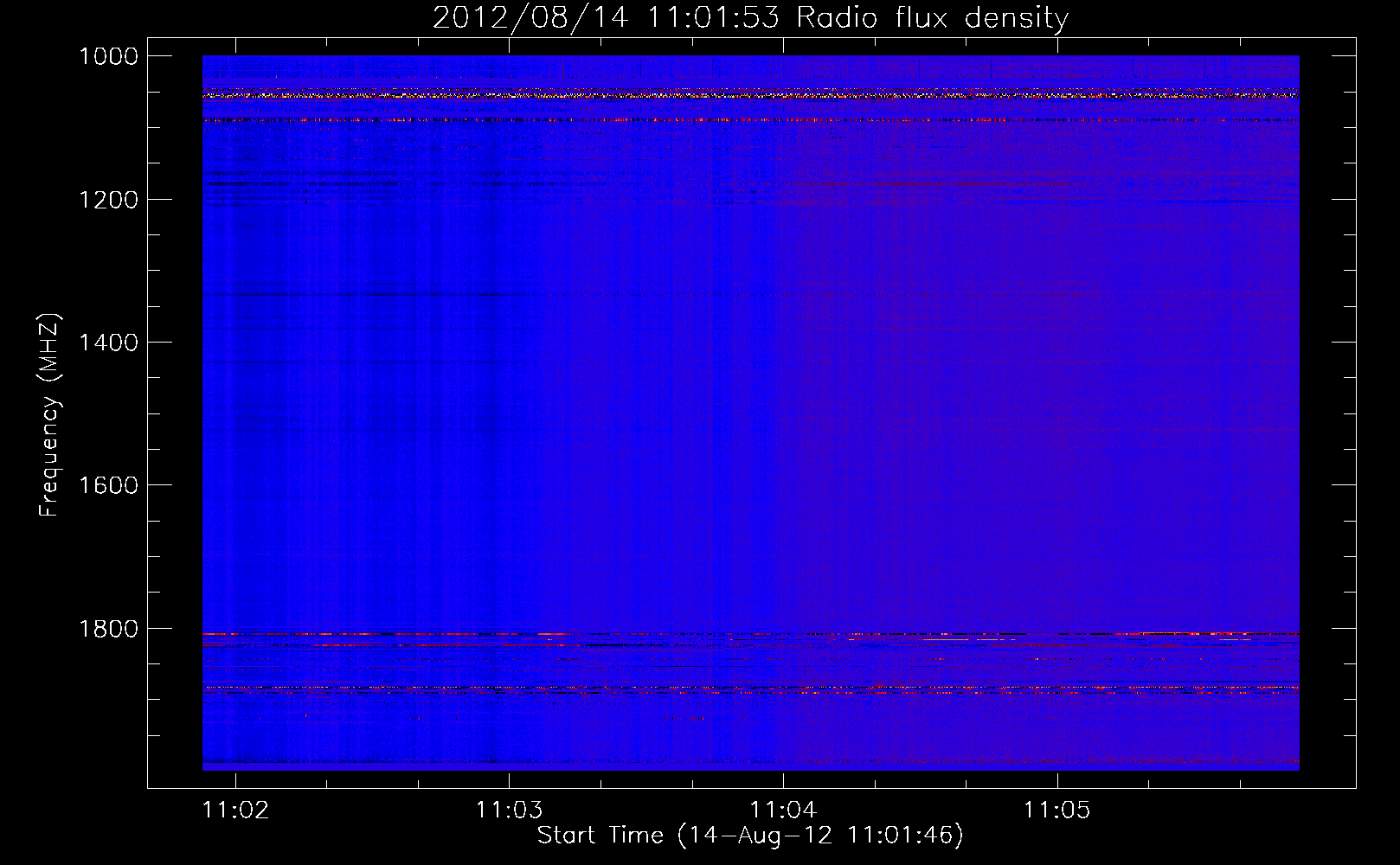Click the 1600 frequency tick label

click(108, 485)
